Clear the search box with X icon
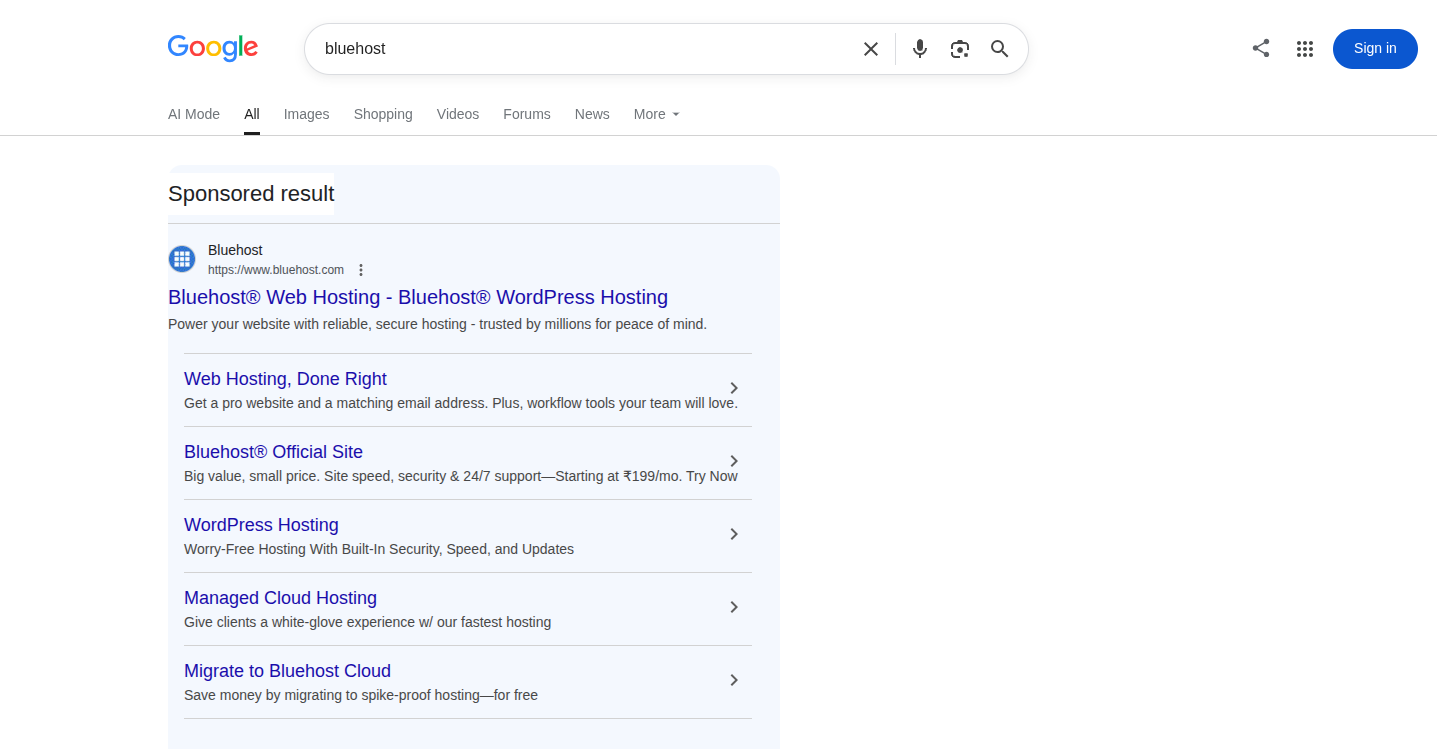The image size is (1437, 749). [871, 49]
